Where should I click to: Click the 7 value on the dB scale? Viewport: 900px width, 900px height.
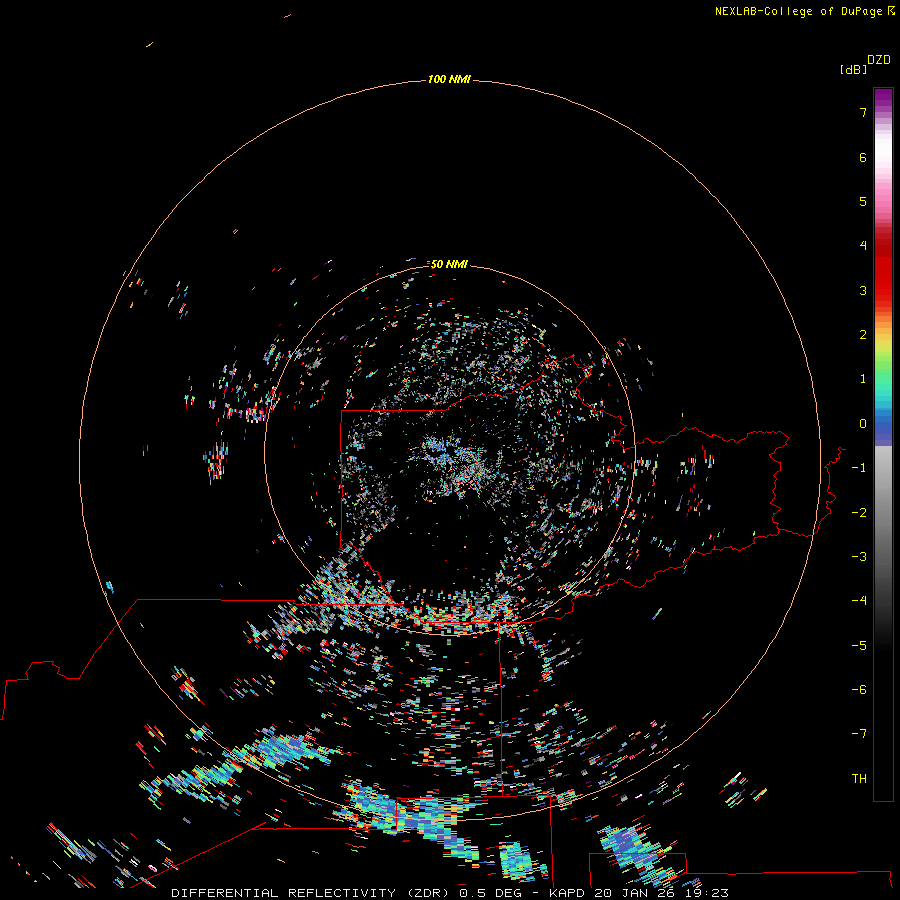click(x=863, y=112)
